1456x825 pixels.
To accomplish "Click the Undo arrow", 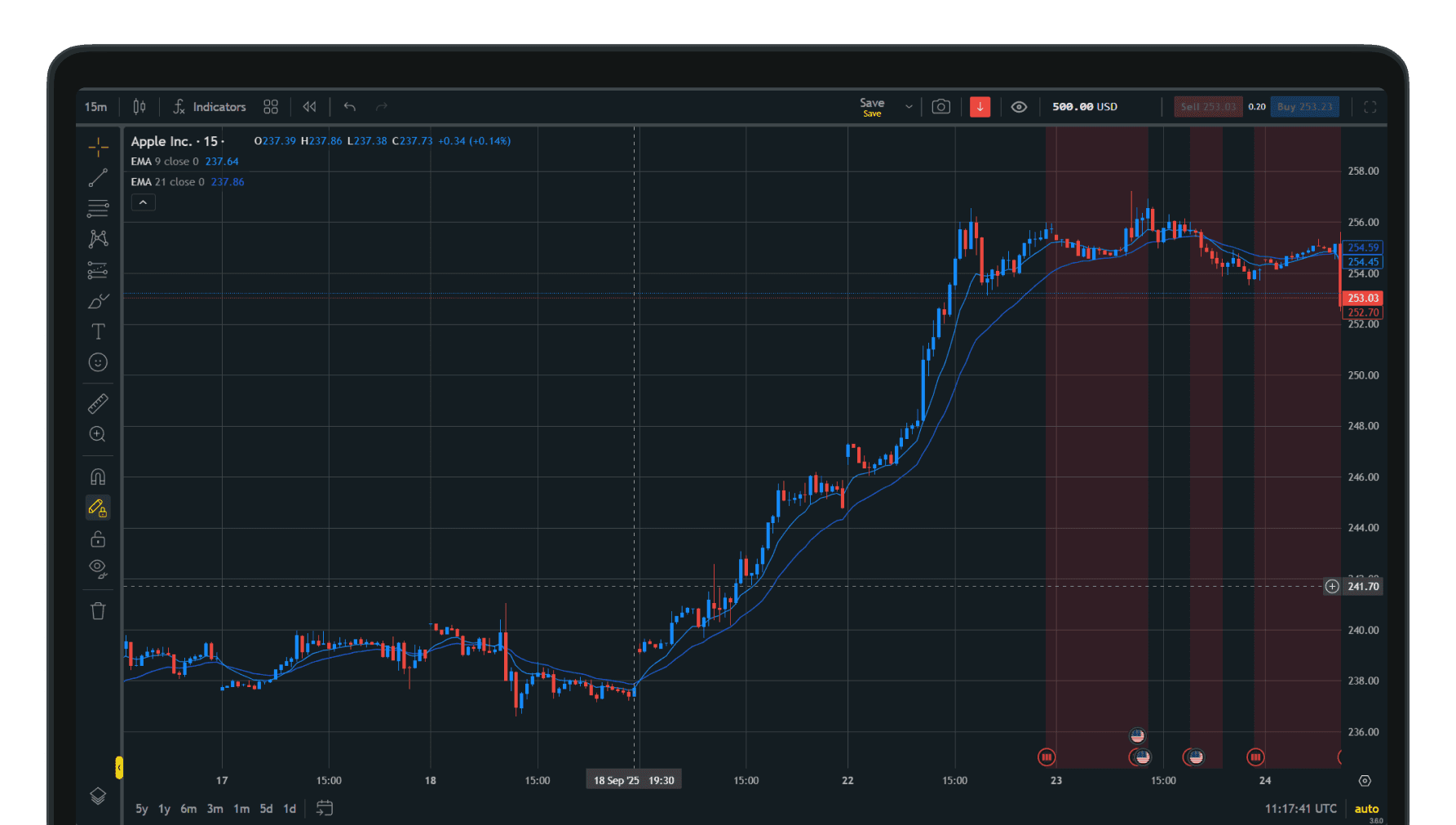I will 349,106.
